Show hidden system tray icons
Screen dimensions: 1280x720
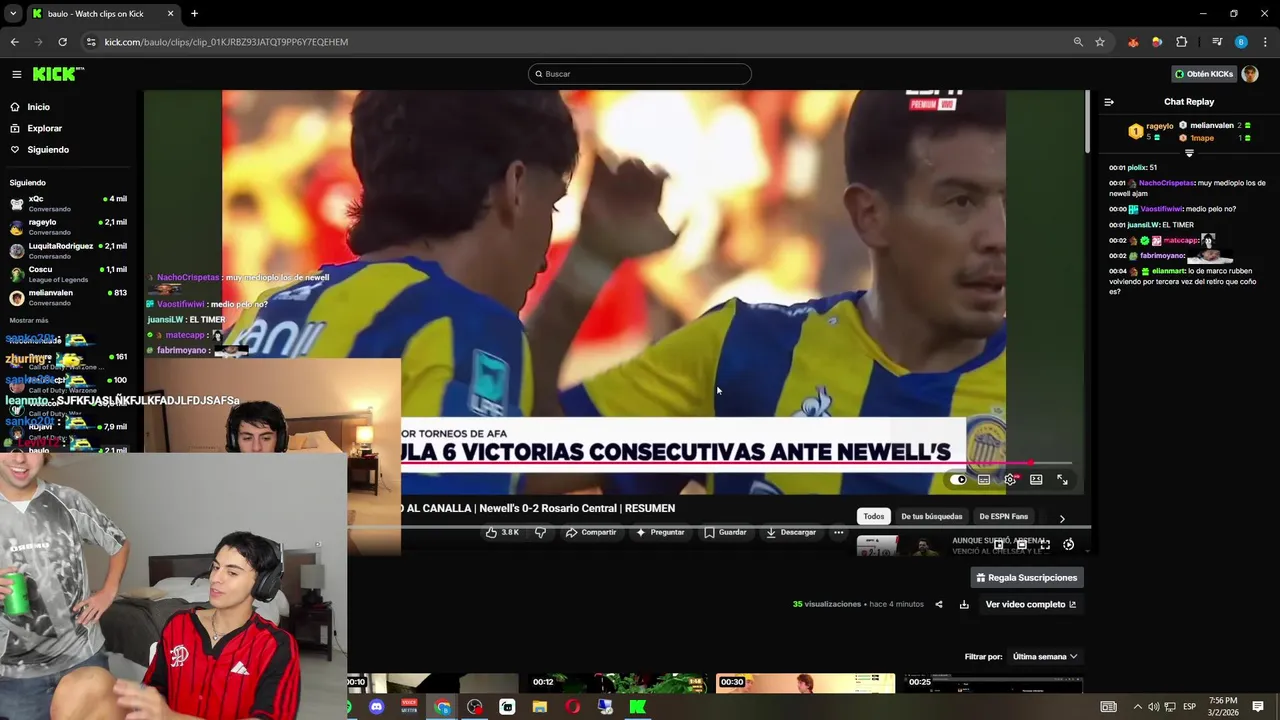click(x=1137, y=707)
